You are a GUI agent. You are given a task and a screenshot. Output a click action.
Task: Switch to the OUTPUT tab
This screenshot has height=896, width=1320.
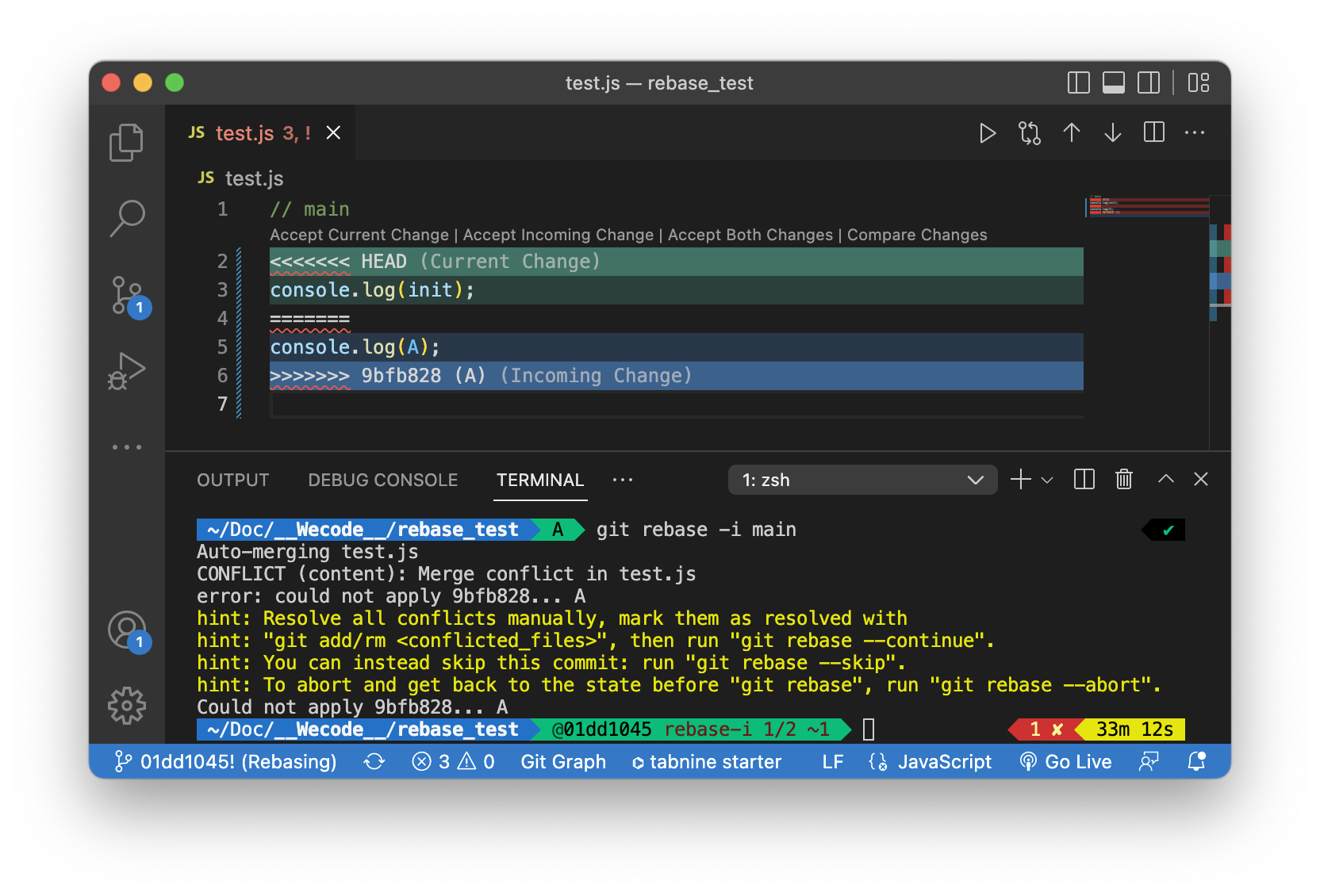232,479
